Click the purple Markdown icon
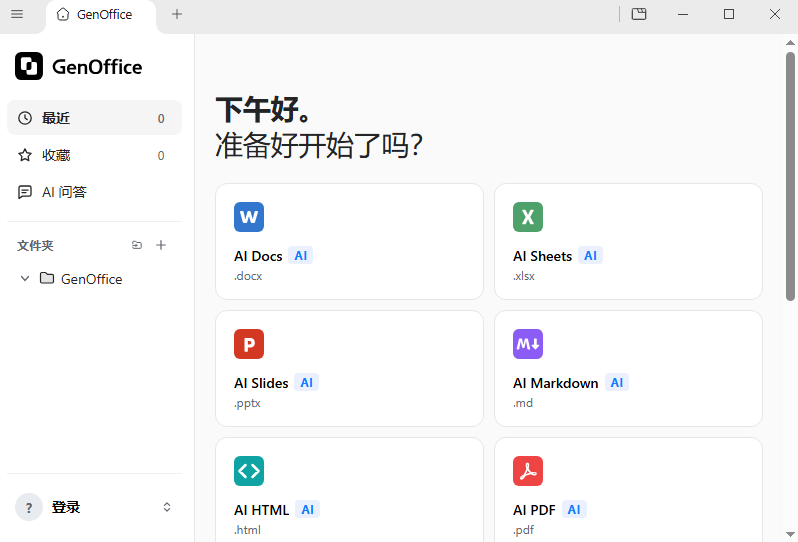This screenshot has width=798, height=542. 528,344
